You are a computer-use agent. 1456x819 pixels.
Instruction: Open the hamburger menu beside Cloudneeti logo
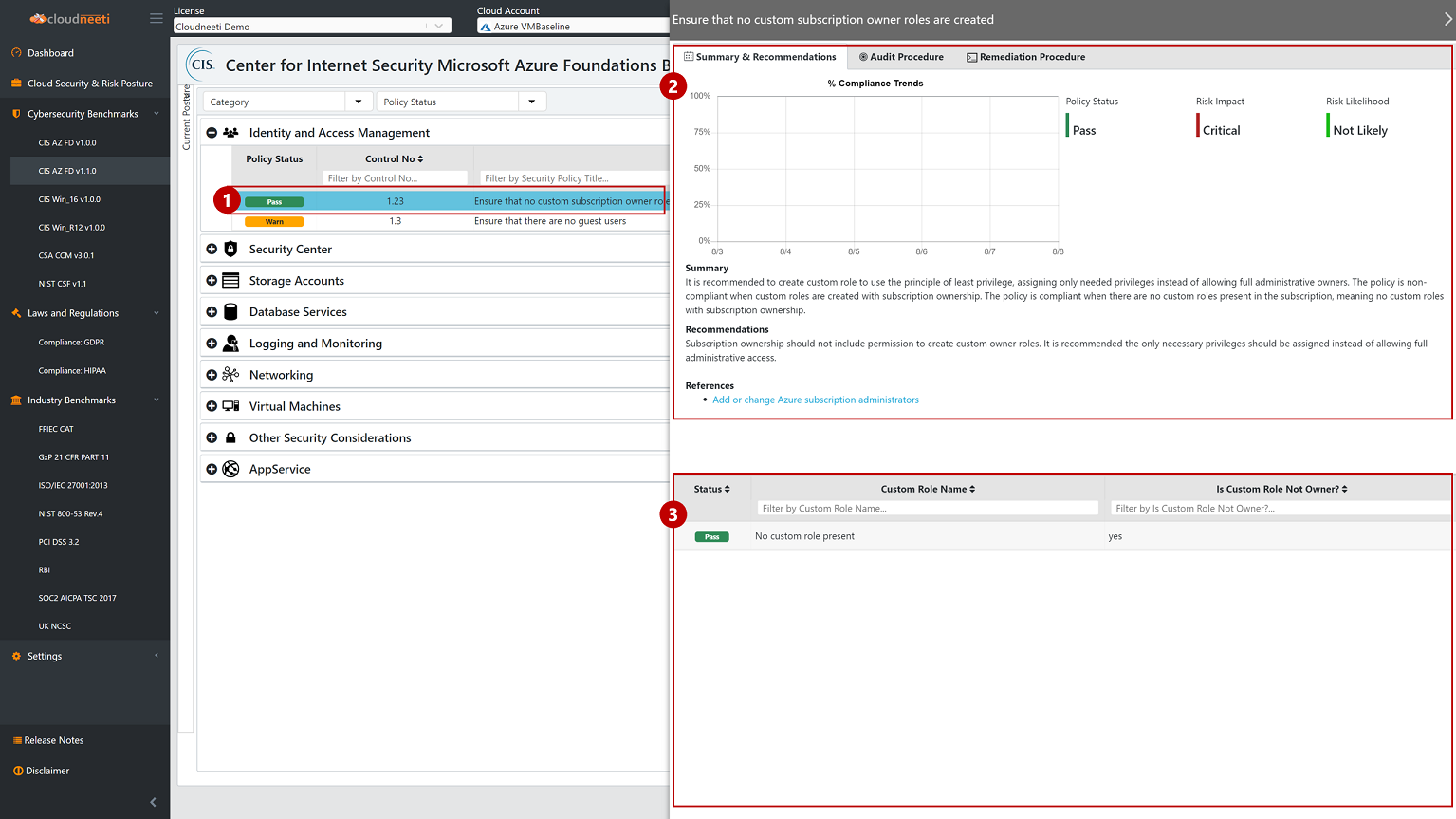tap(156, 18)
